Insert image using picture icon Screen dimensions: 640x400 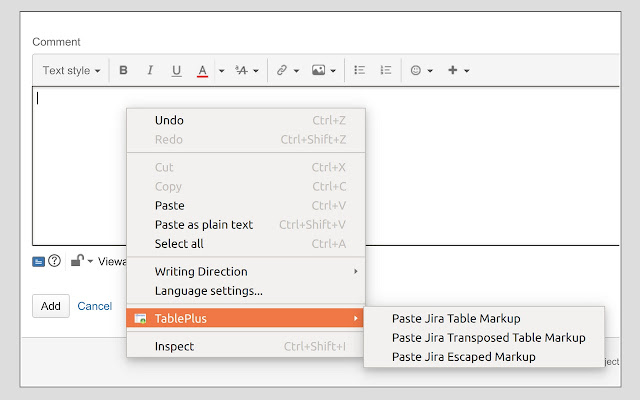[x=318, y=70]
